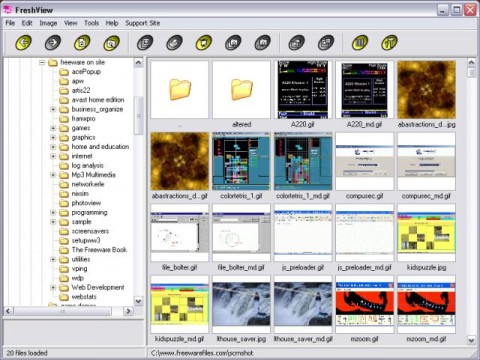Select the kidspuzzle.jpg thumbnail
The width and height of the screenshot is (480, 360).
426,233
